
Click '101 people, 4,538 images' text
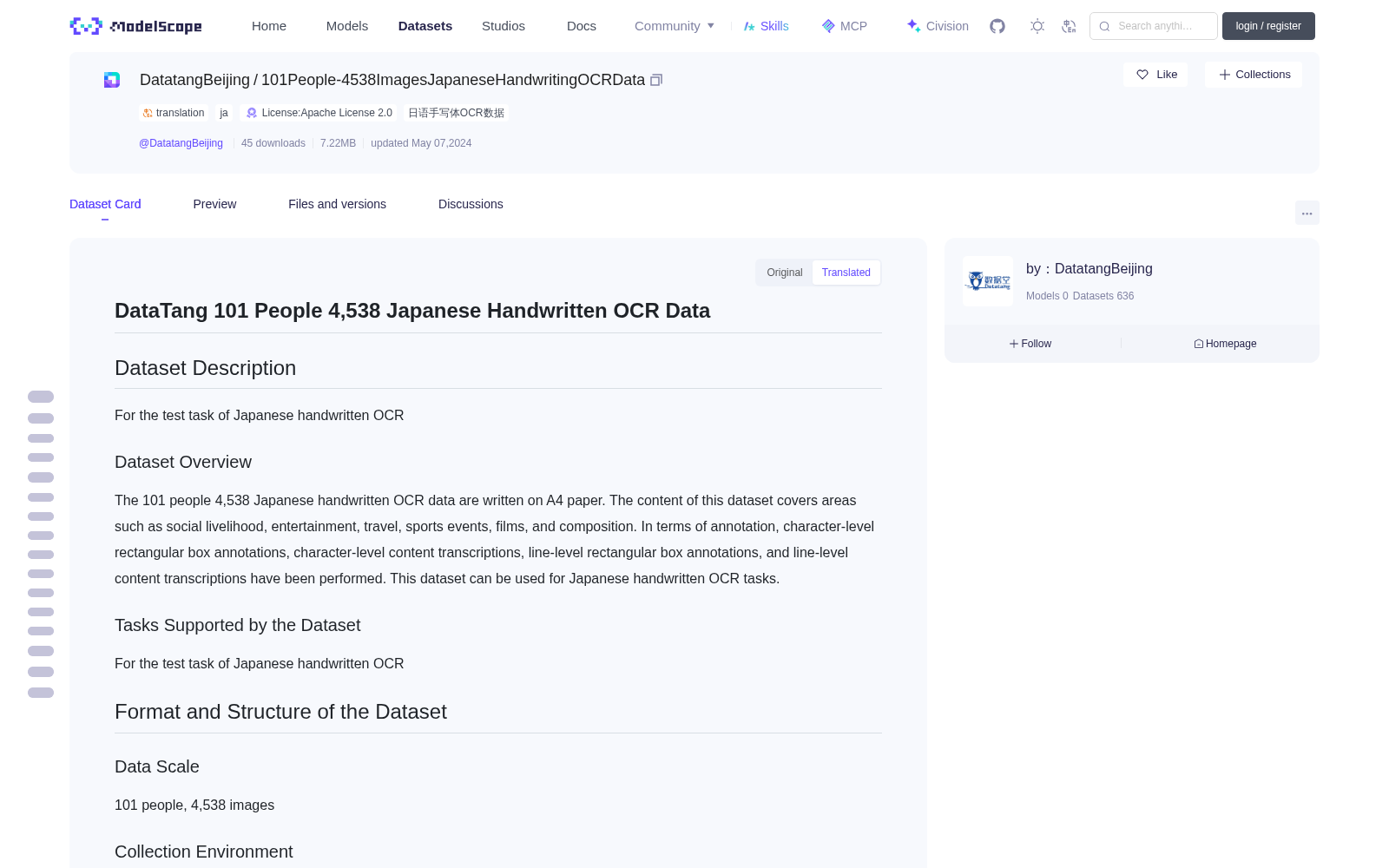coord(194,806)
